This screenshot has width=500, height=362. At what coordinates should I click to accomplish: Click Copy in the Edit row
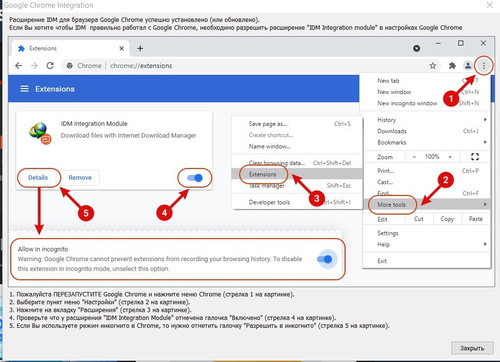click(447, 219)
